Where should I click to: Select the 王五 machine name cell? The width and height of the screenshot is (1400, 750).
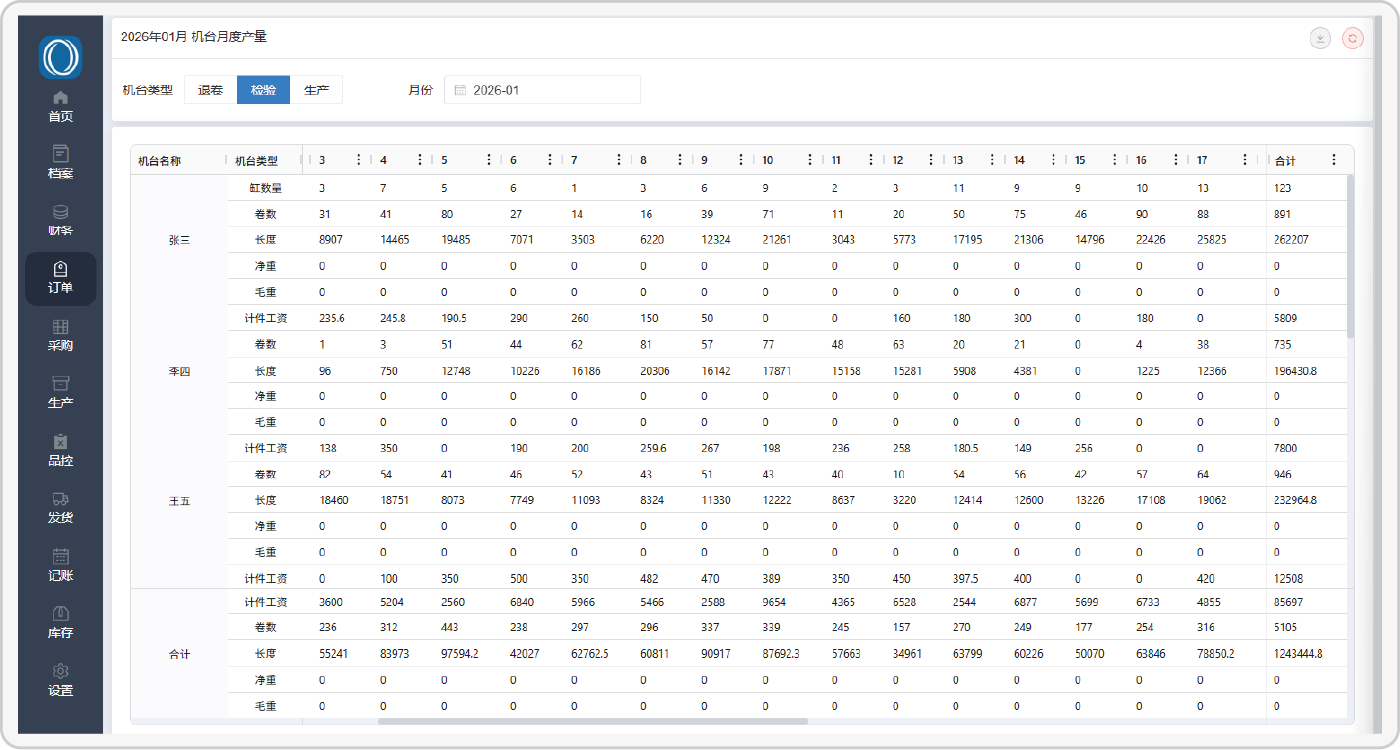click(179, 500)
